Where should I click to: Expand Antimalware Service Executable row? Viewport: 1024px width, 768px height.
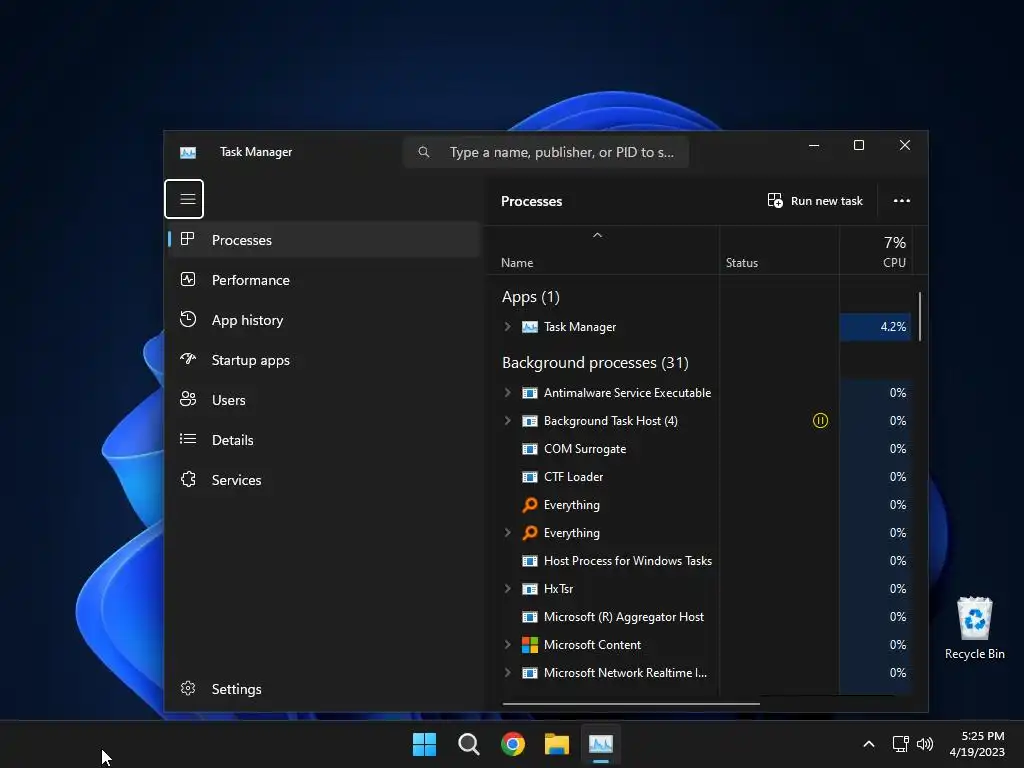[507, 392]
